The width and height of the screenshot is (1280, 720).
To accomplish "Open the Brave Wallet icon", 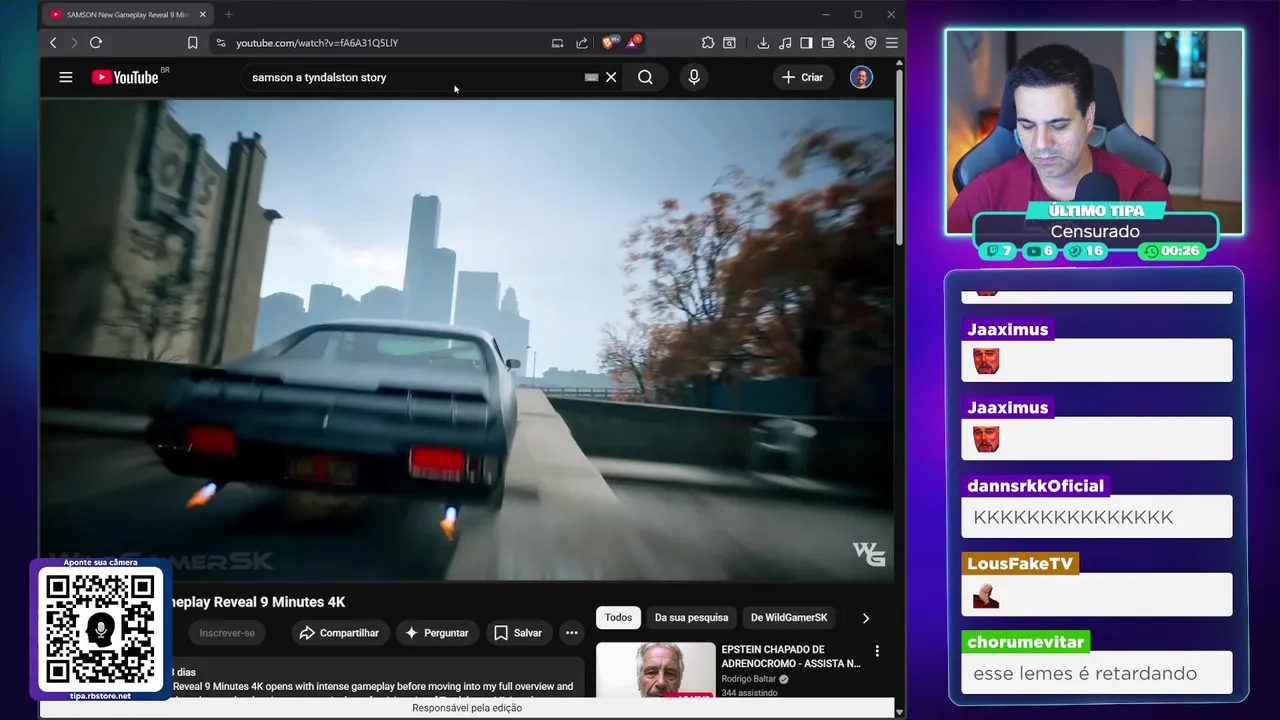I will [x=828, y=43].
